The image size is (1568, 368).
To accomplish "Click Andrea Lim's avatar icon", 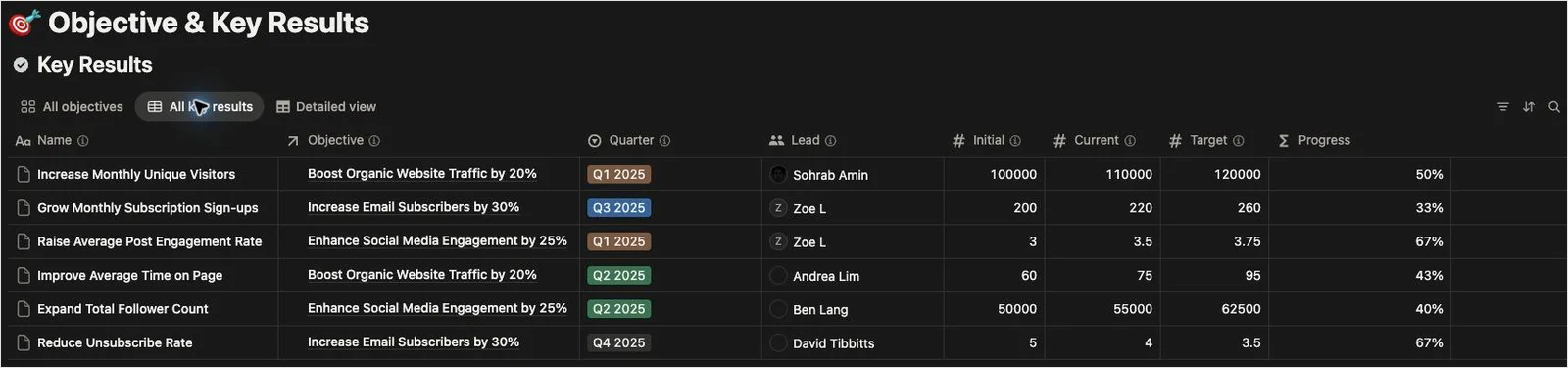I will pyautogui.click(x=778, y=276).
